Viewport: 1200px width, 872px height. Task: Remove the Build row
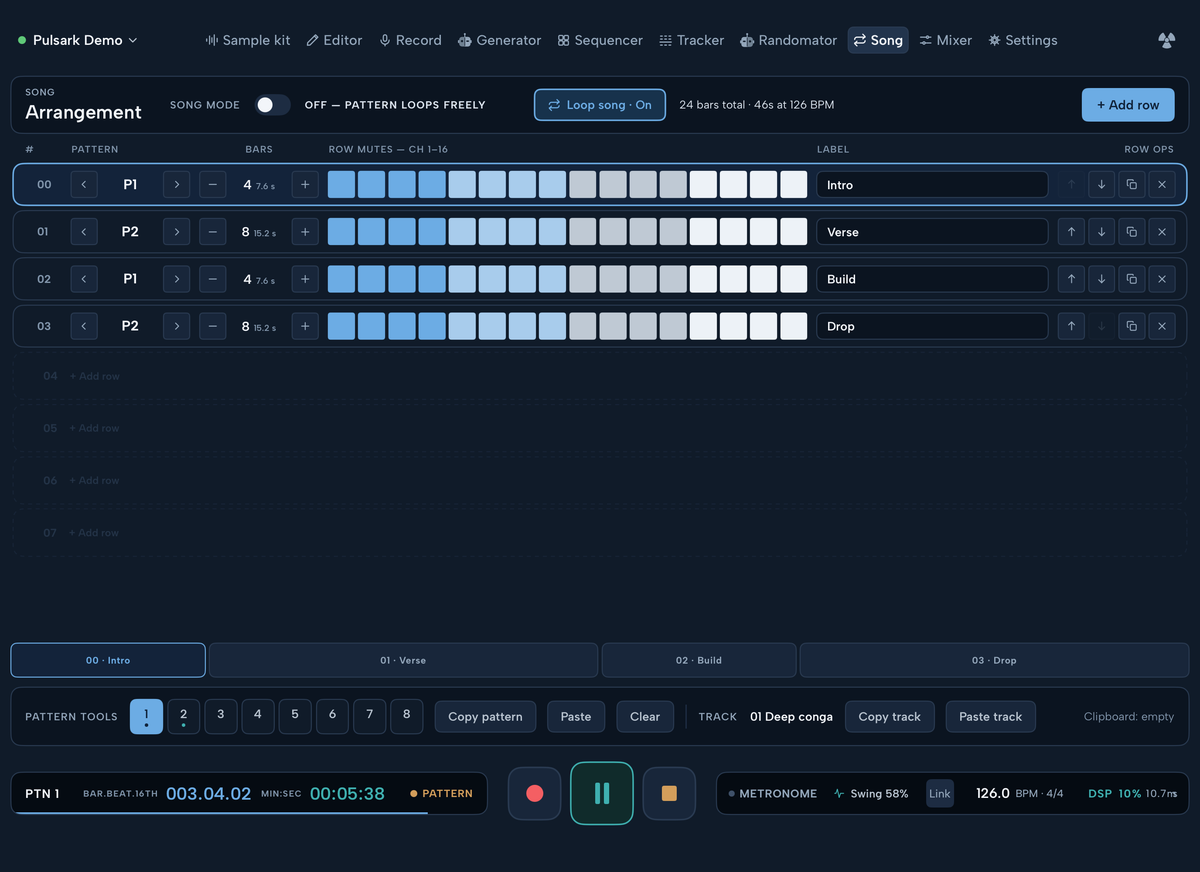tap(1161, 279)
